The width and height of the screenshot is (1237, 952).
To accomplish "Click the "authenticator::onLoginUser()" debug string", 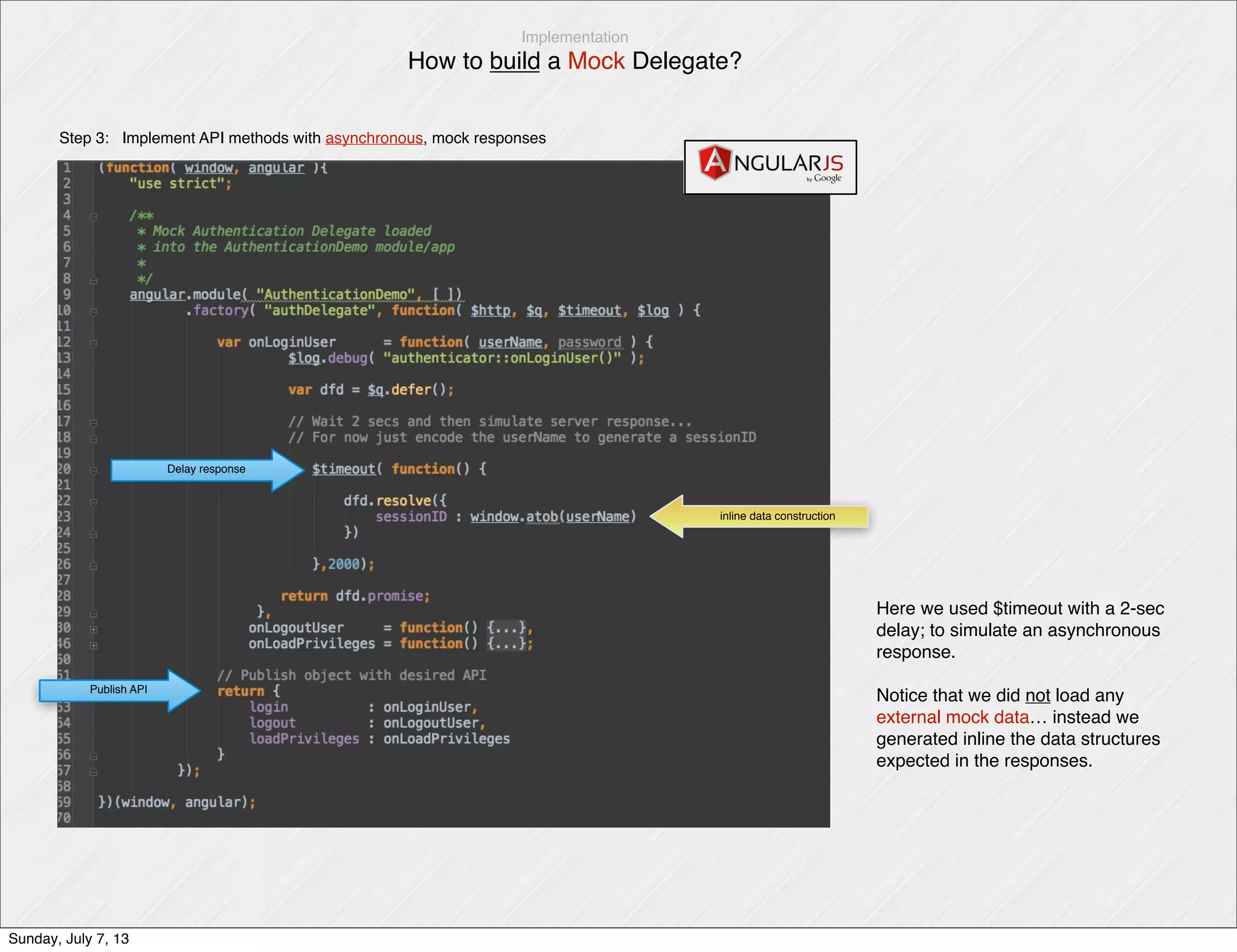I will (502, 358).
